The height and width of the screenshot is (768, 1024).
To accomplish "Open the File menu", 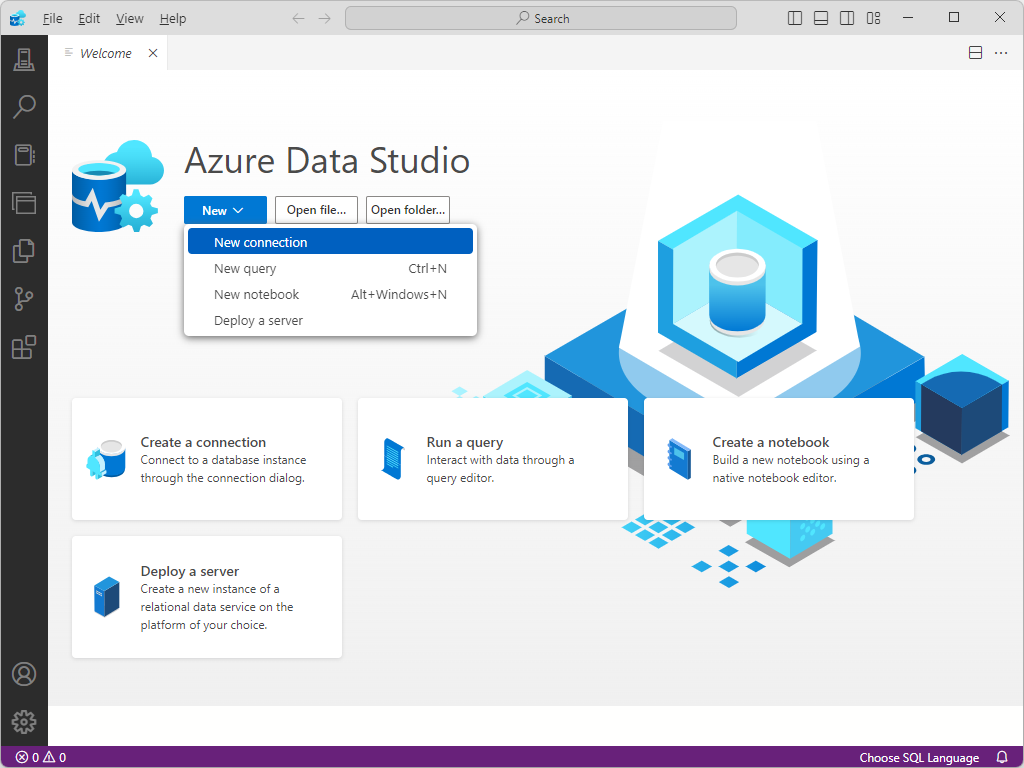I will click(52, 18).
